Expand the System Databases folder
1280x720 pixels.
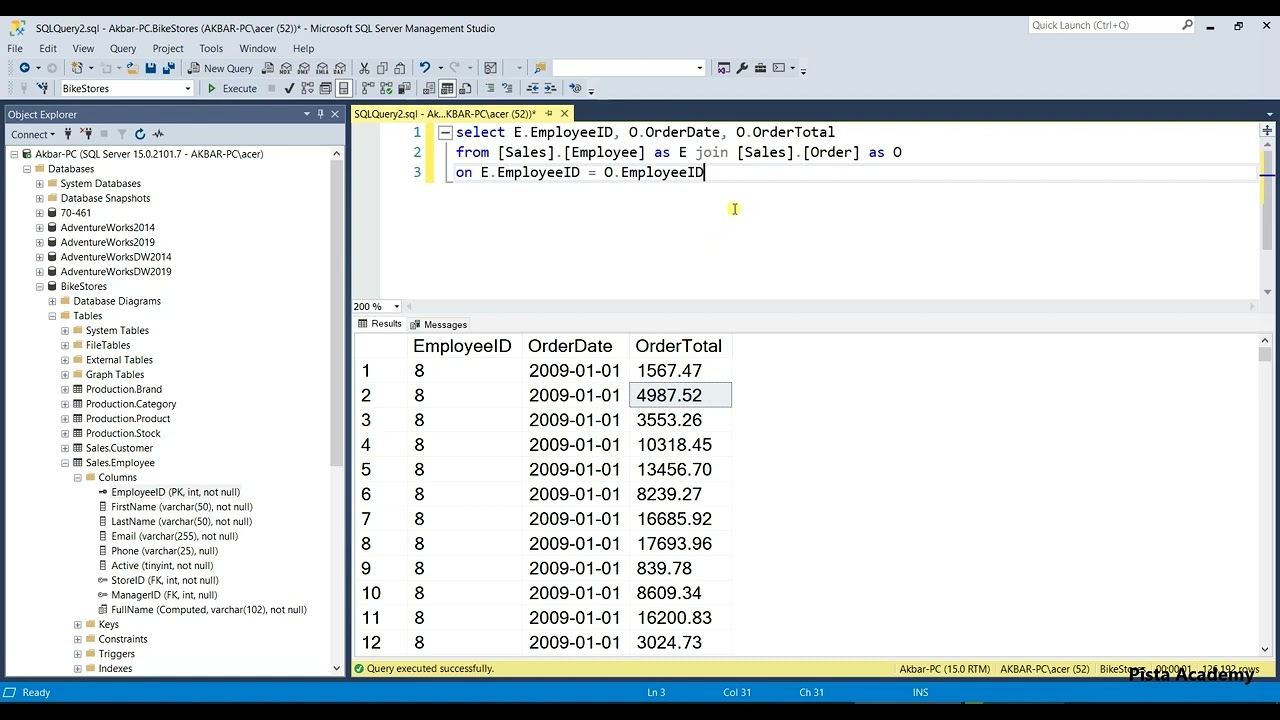click(40, 183)
